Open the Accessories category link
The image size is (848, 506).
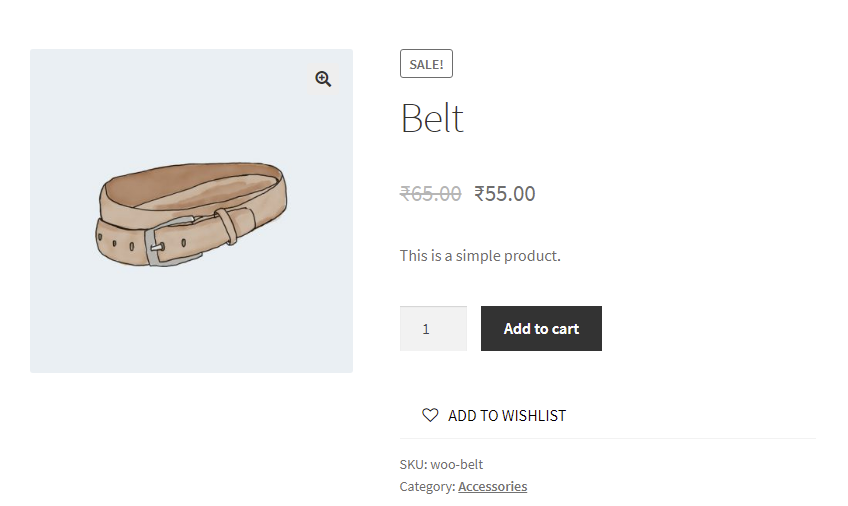pyautogui.click(x=492, y=486)
